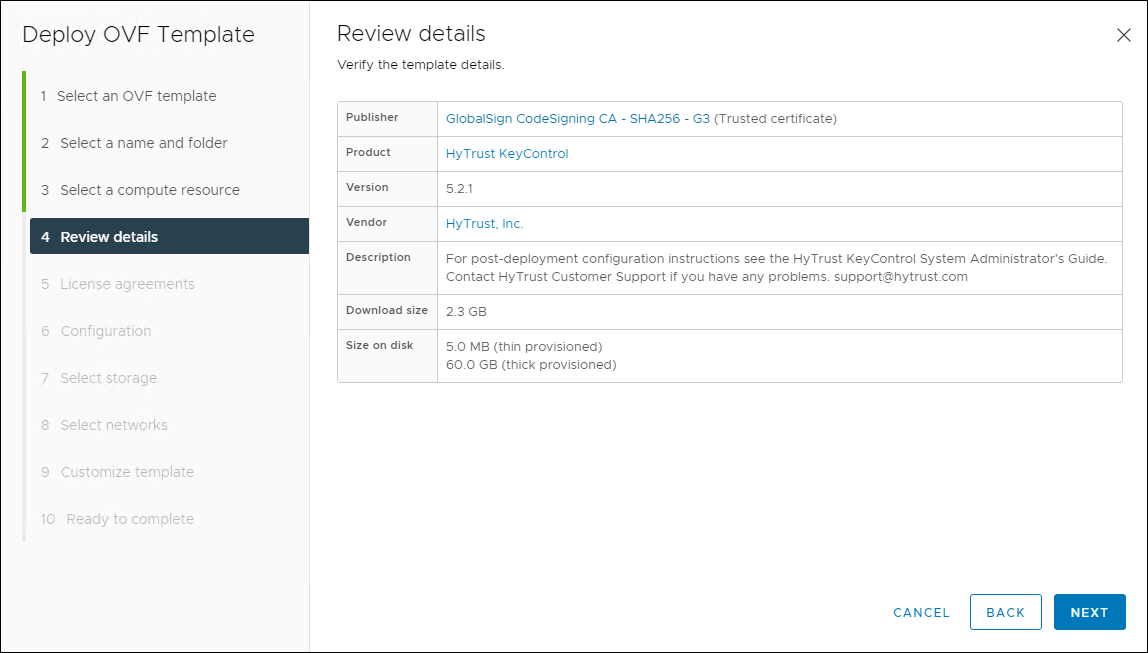The image size is (1148, 653).
Task: Go to step 1 Select an OVF template
Action: pos(129,96)
